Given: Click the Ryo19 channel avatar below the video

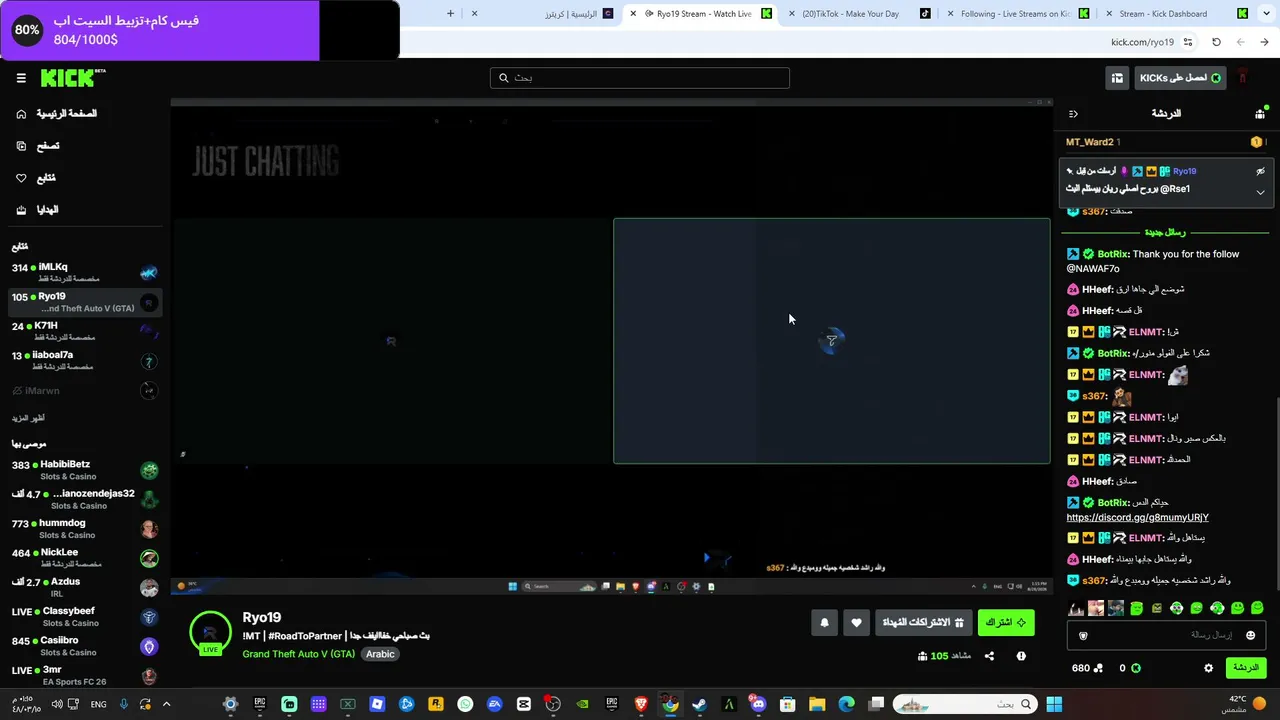Looking at the screenshot, I should point(210,633).
